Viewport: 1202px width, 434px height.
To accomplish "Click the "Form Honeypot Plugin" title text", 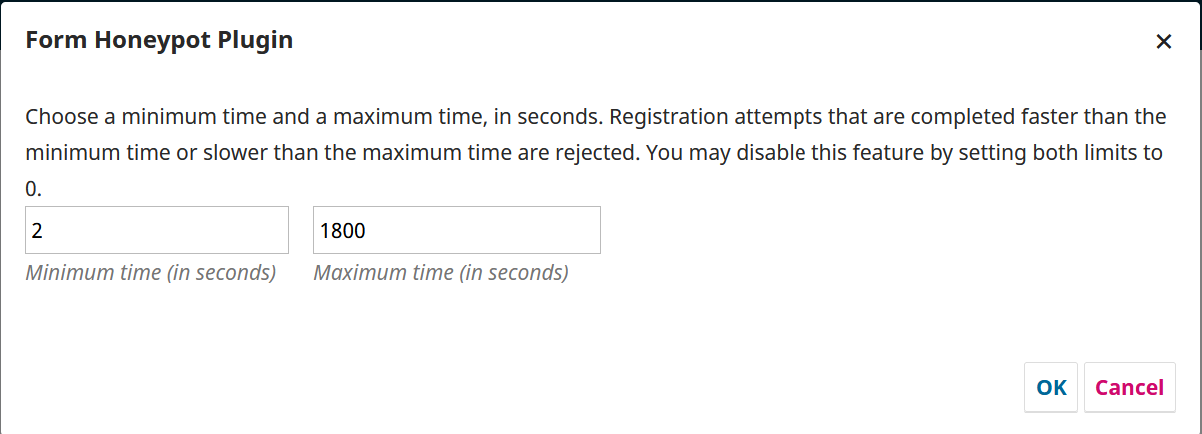I will click(x=159, y=40).
